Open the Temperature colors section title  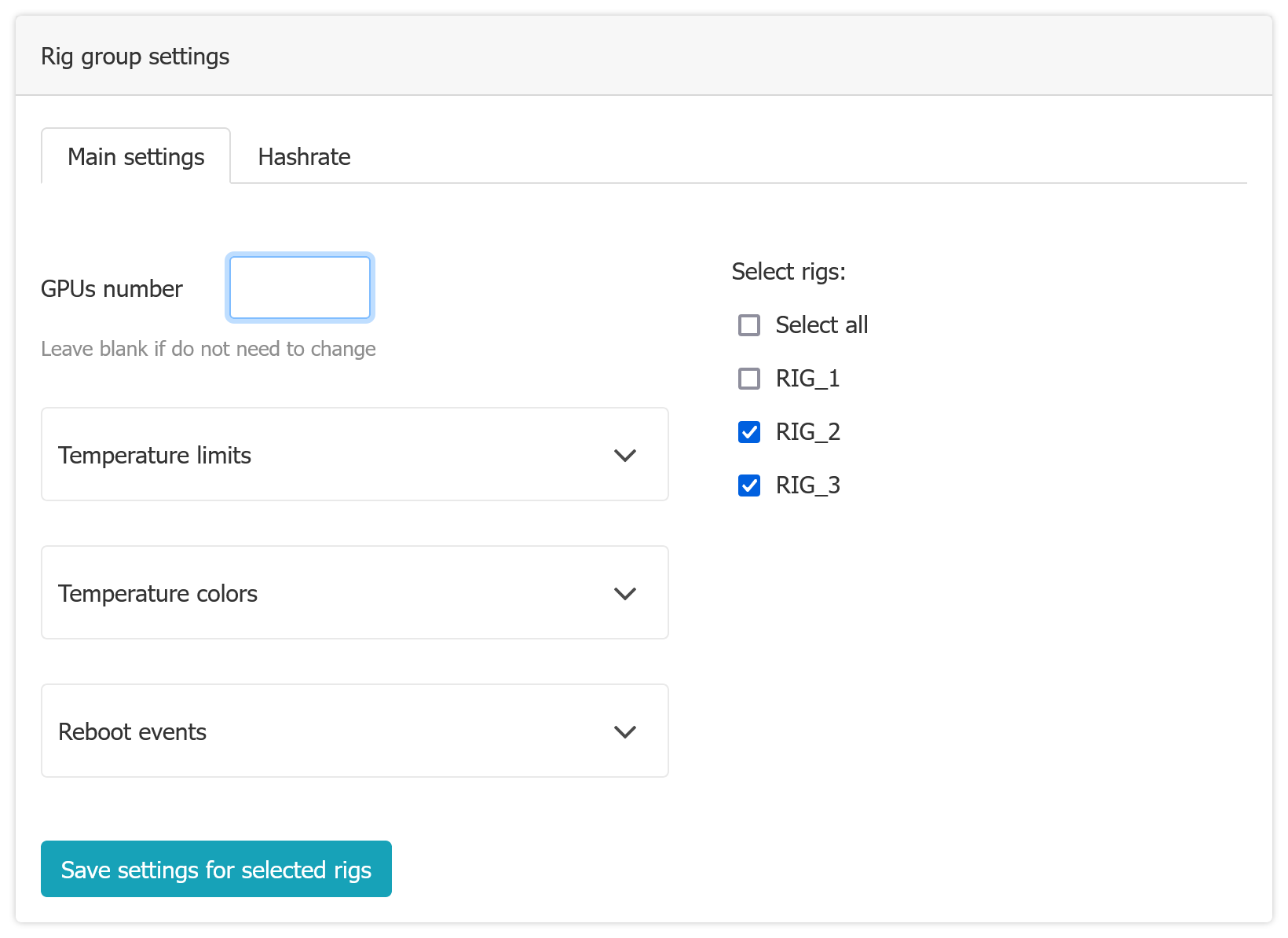pyautogui.click(x=158, y=594)
